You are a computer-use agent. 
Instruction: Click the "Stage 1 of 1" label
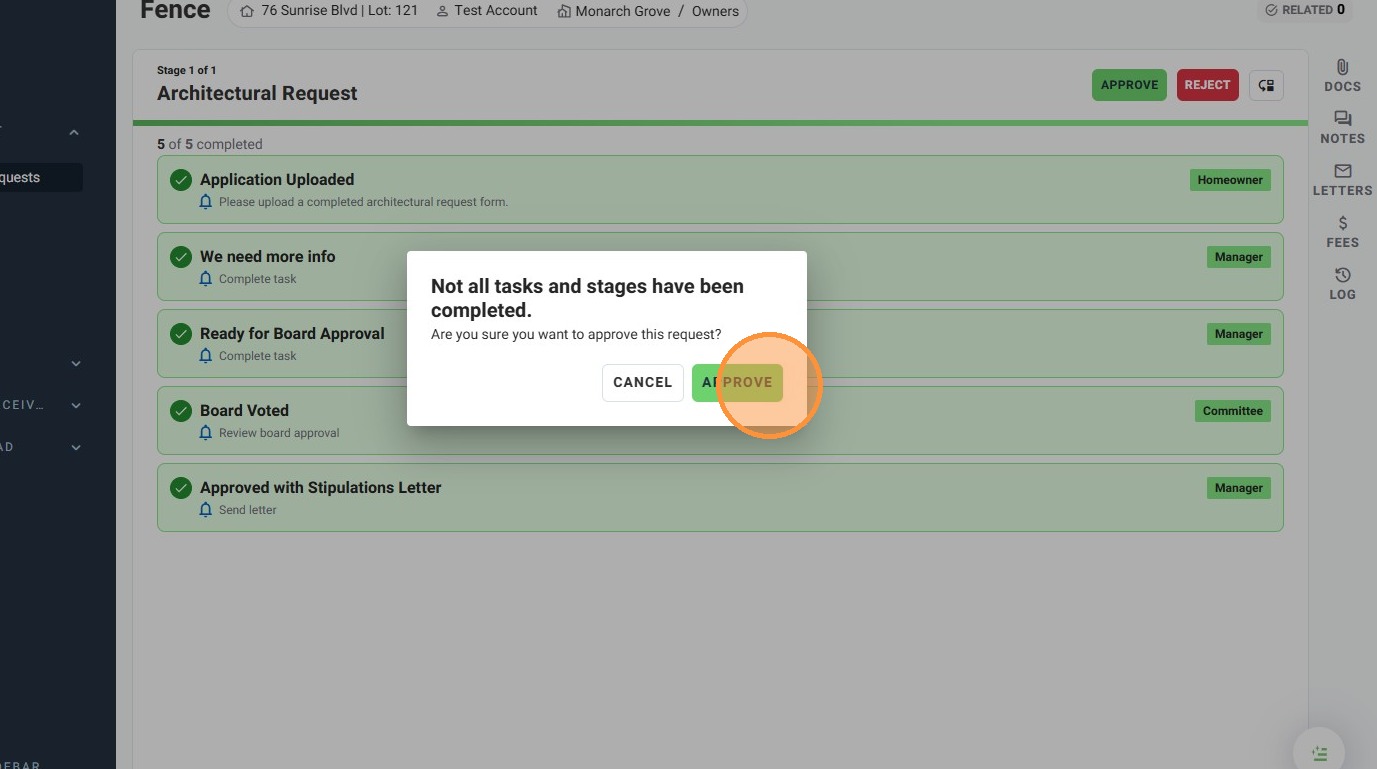187,70
